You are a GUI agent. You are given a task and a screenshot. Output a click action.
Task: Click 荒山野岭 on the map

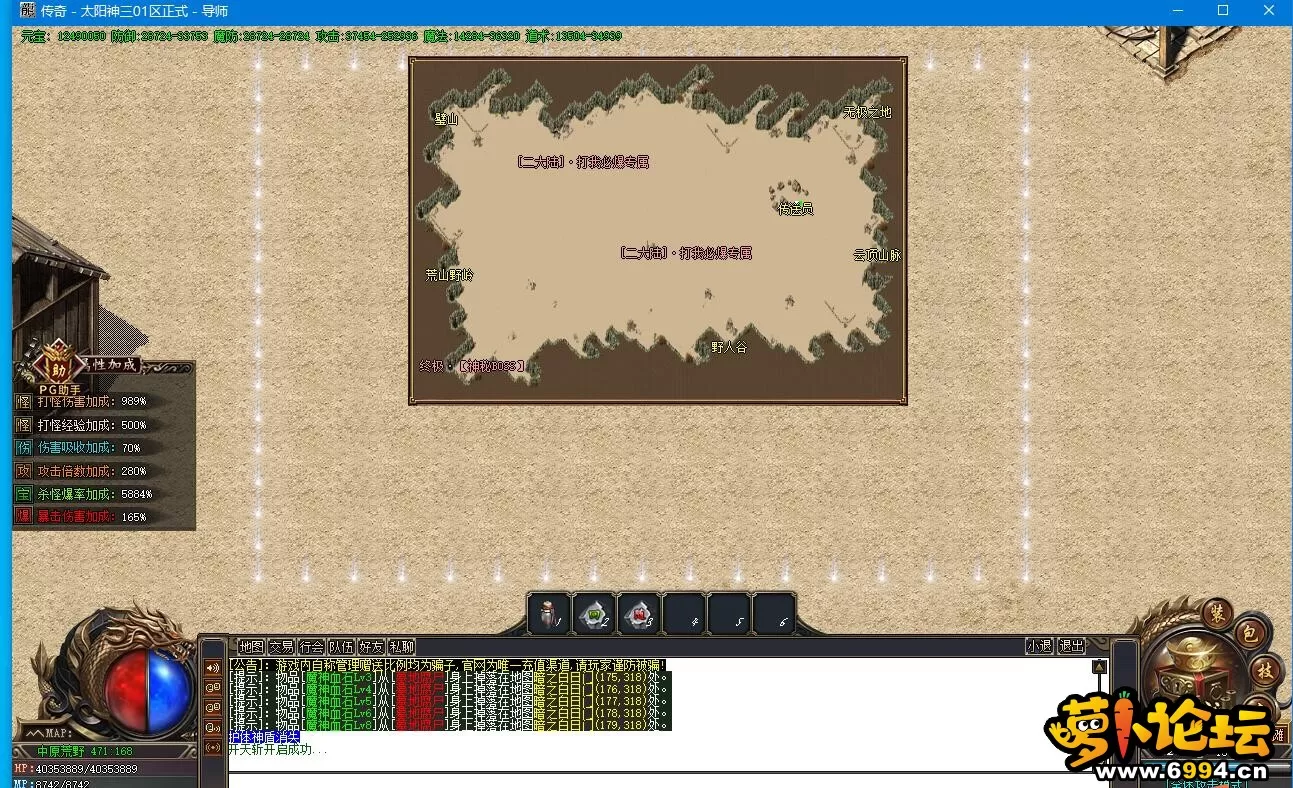449,275
